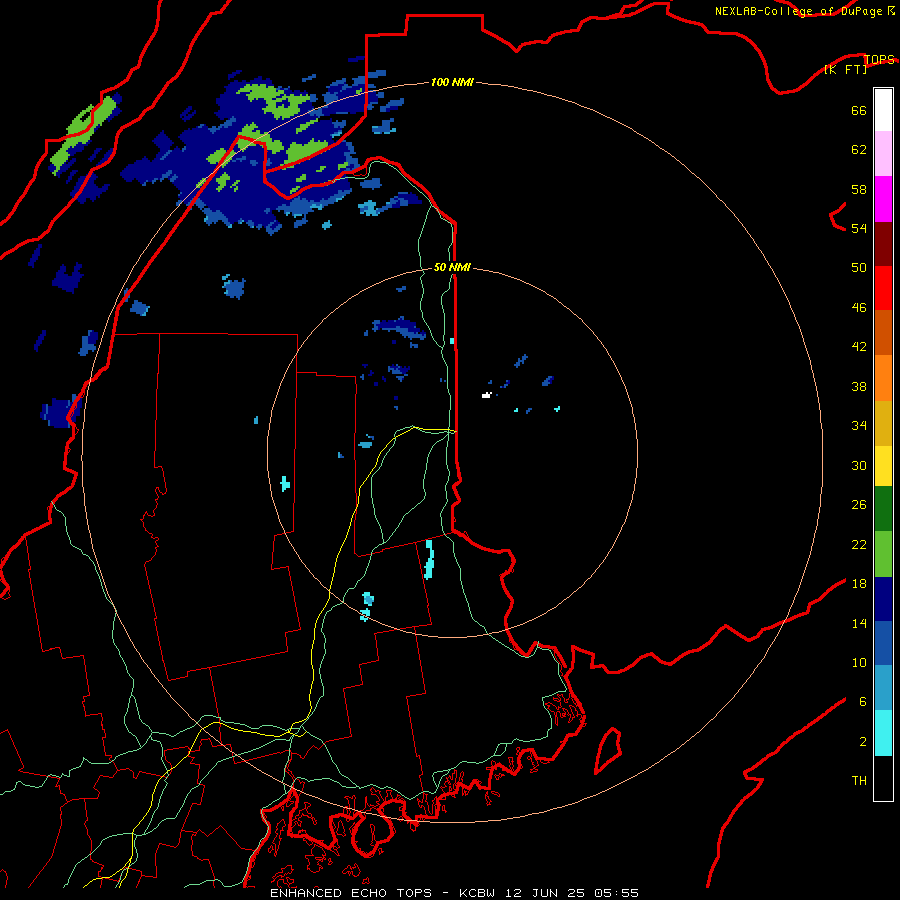Screen dimensions: 900x900
Task: Click the small white echo near radar center
Action: tap(487, 395)
